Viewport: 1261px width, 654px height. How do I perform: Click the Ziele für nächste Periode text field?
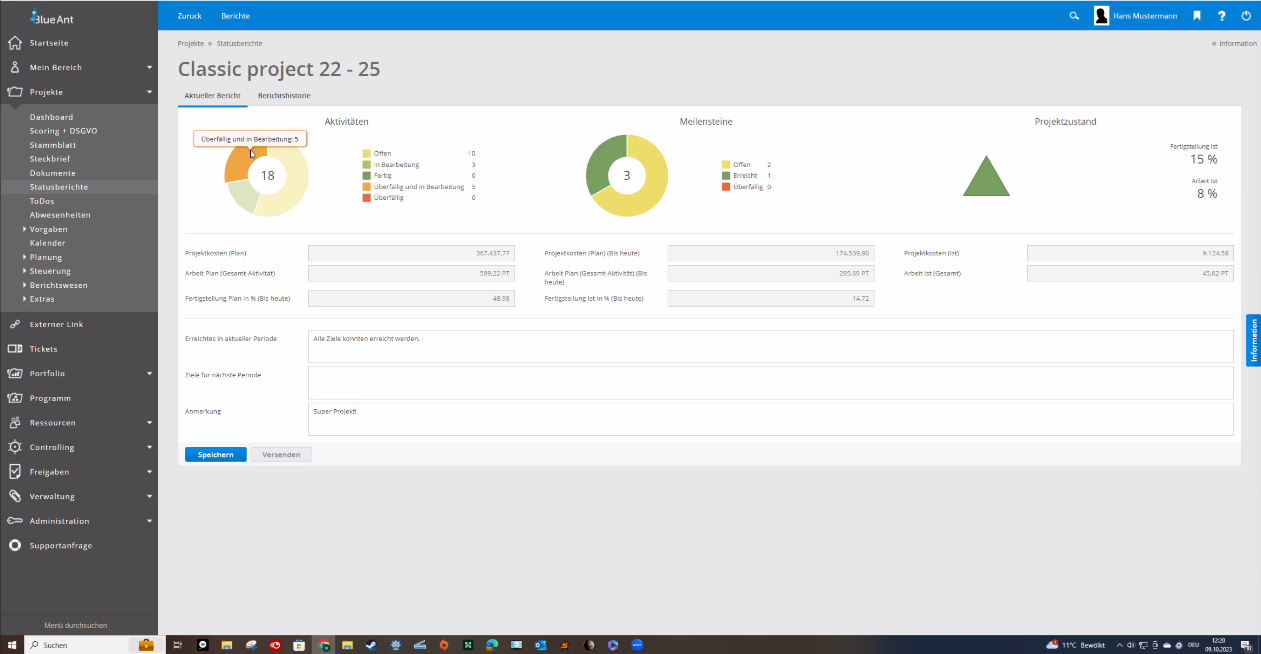pyautogui.click(x=770, y=382)
